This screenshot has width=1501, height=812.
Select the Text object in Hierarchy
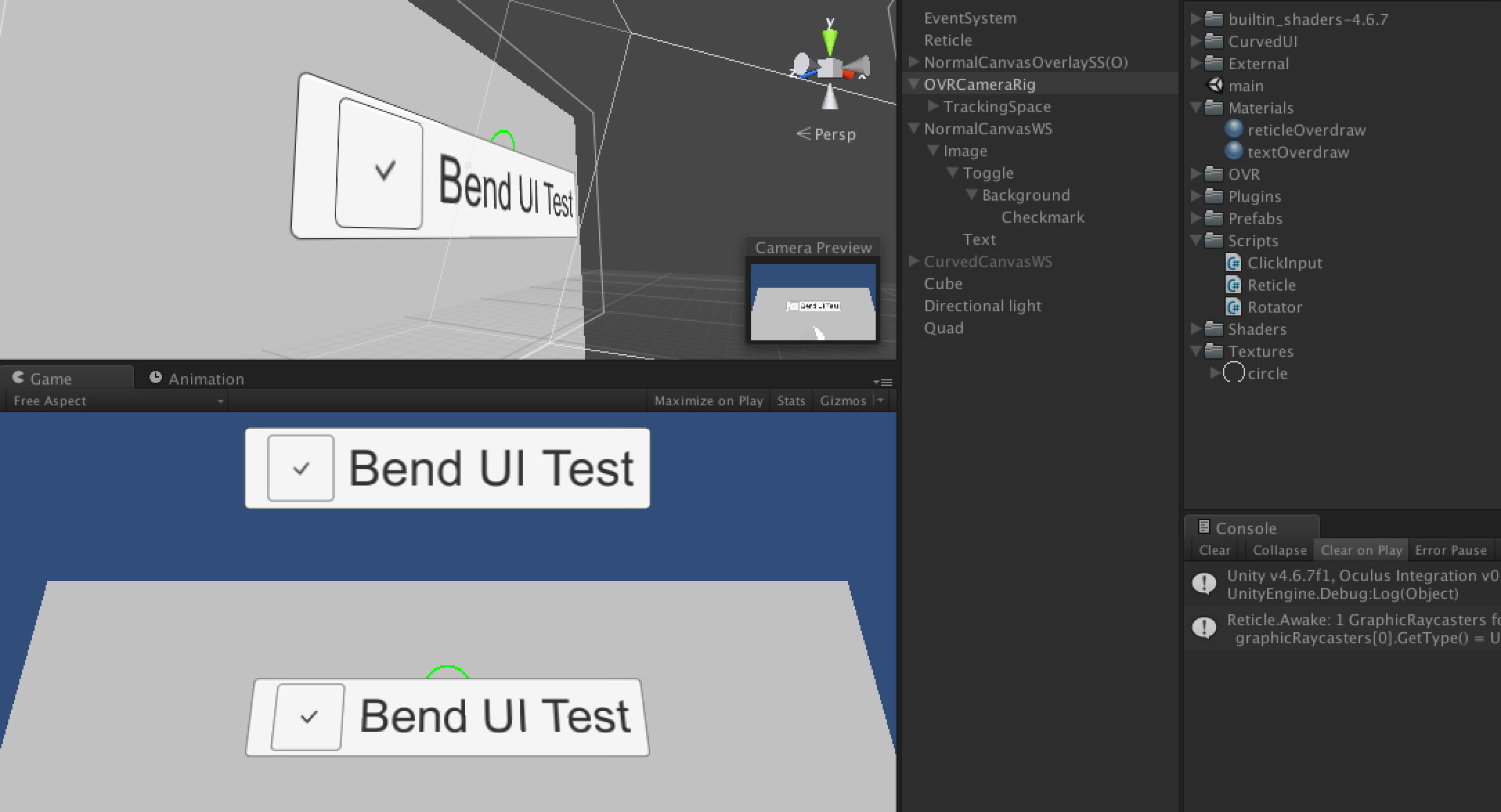click(x=979, y=239)
